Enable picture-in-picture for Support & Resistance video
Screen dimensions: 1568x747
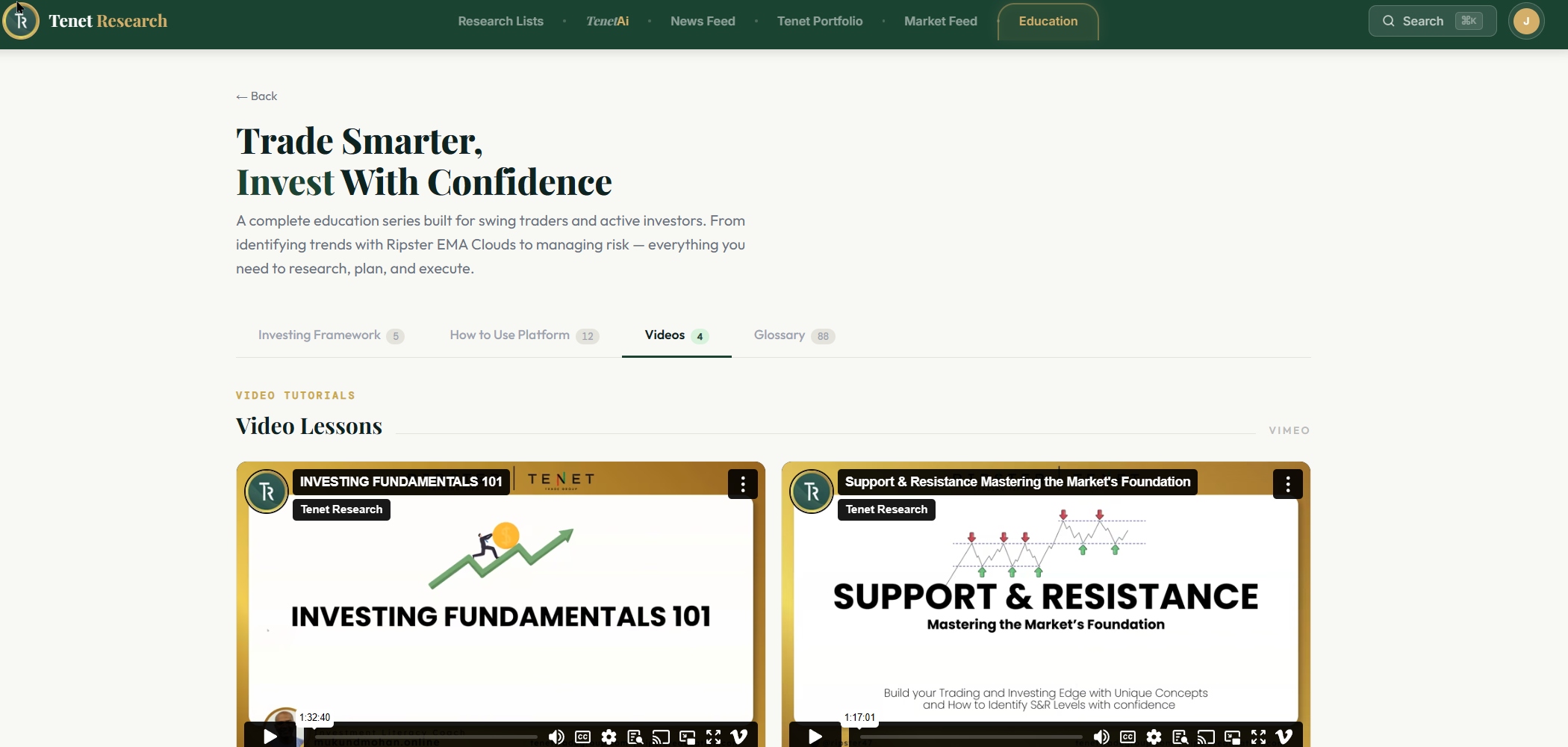1233,737
